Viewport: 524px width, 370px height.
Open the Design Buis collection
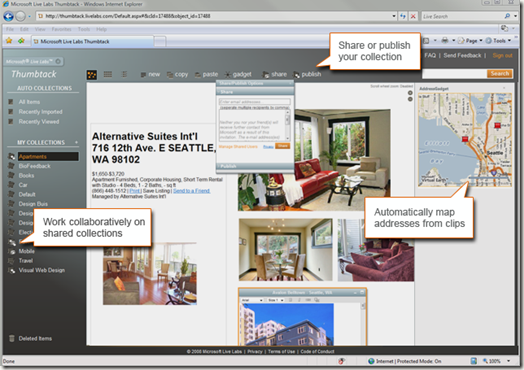point(33,204)
